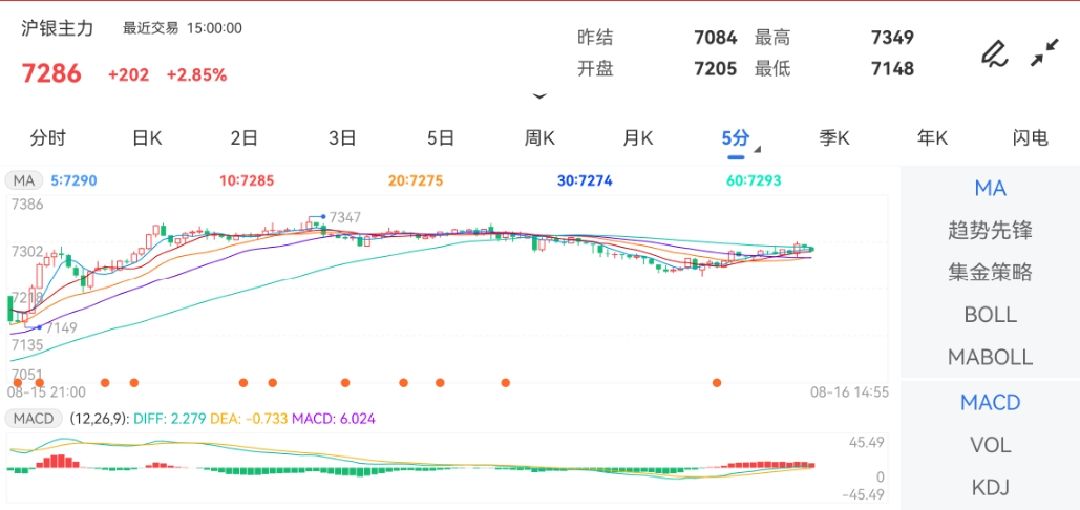Click the last orange event dot on the chart
The width and height of the screenshot is (1080, 510).
[x=717, y=382]
